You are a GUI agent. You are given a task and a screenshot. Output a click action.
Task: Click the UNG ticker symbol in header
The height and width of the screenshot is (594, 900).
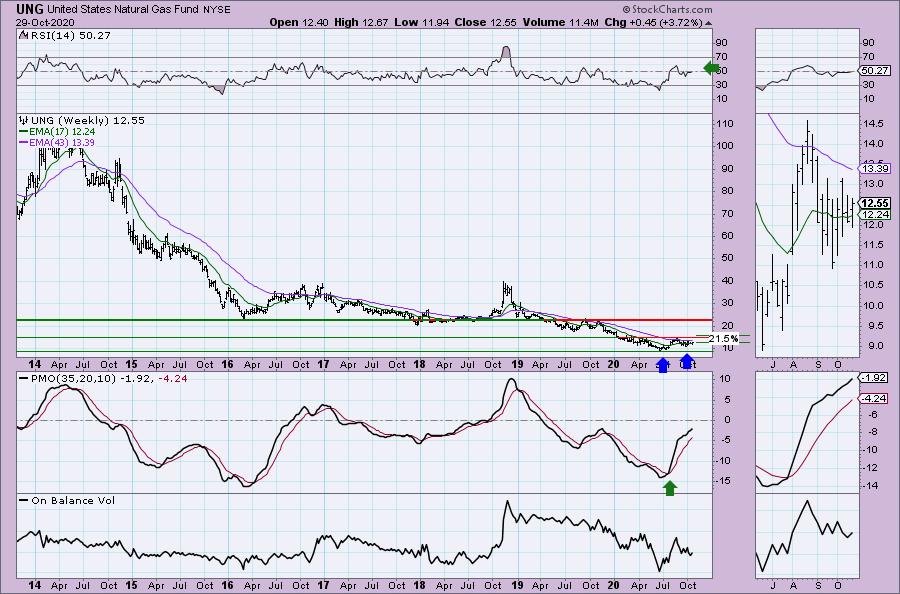coord(30,9)
